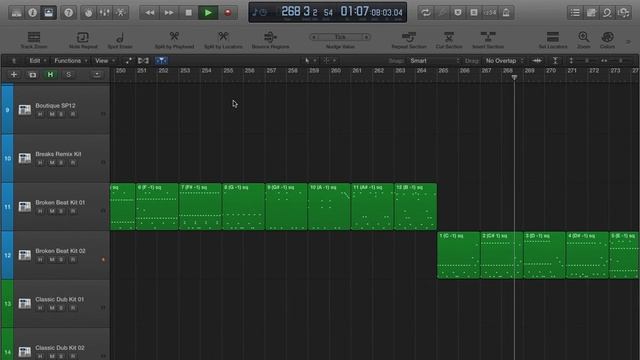Click the Colors palette toolbar icon
The width and height of the screenshot is (640, 360).
tap(607, 37)
